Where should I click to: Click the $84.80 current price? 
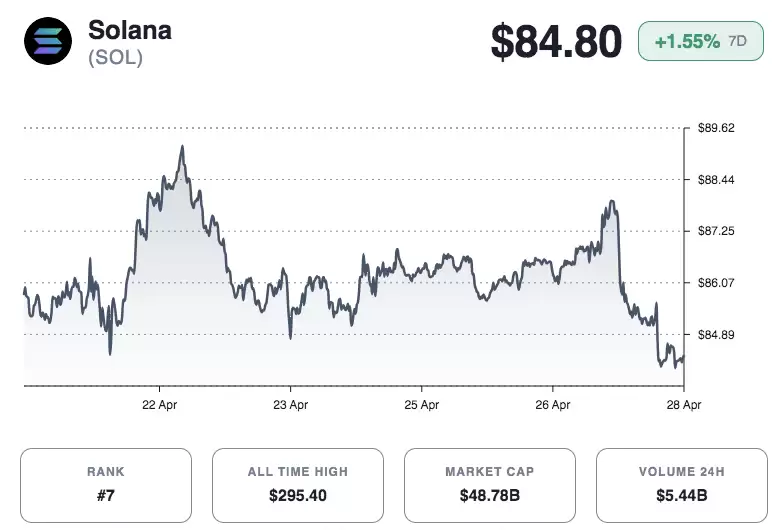click(556, 42)
